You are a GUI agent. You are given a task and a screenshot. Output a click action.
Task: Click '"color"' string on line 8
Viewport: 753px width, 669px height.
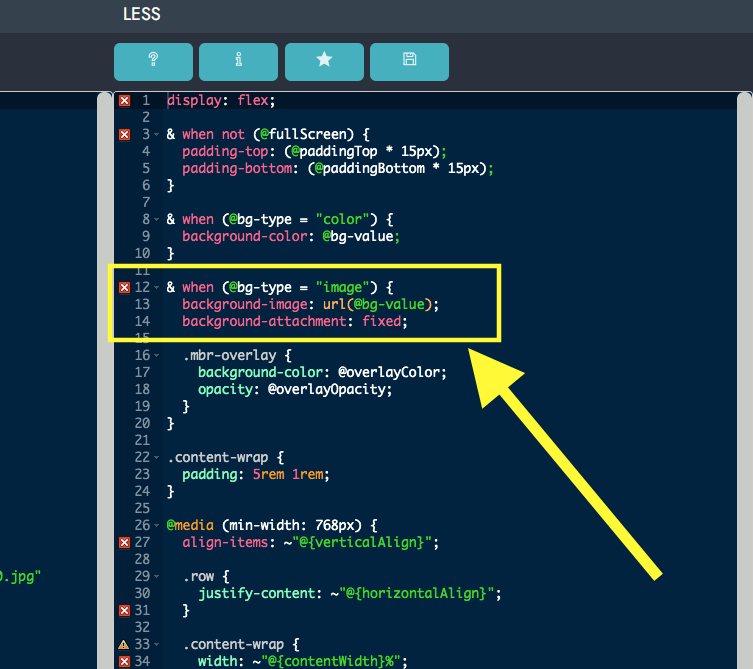click(x=343, y=219)
